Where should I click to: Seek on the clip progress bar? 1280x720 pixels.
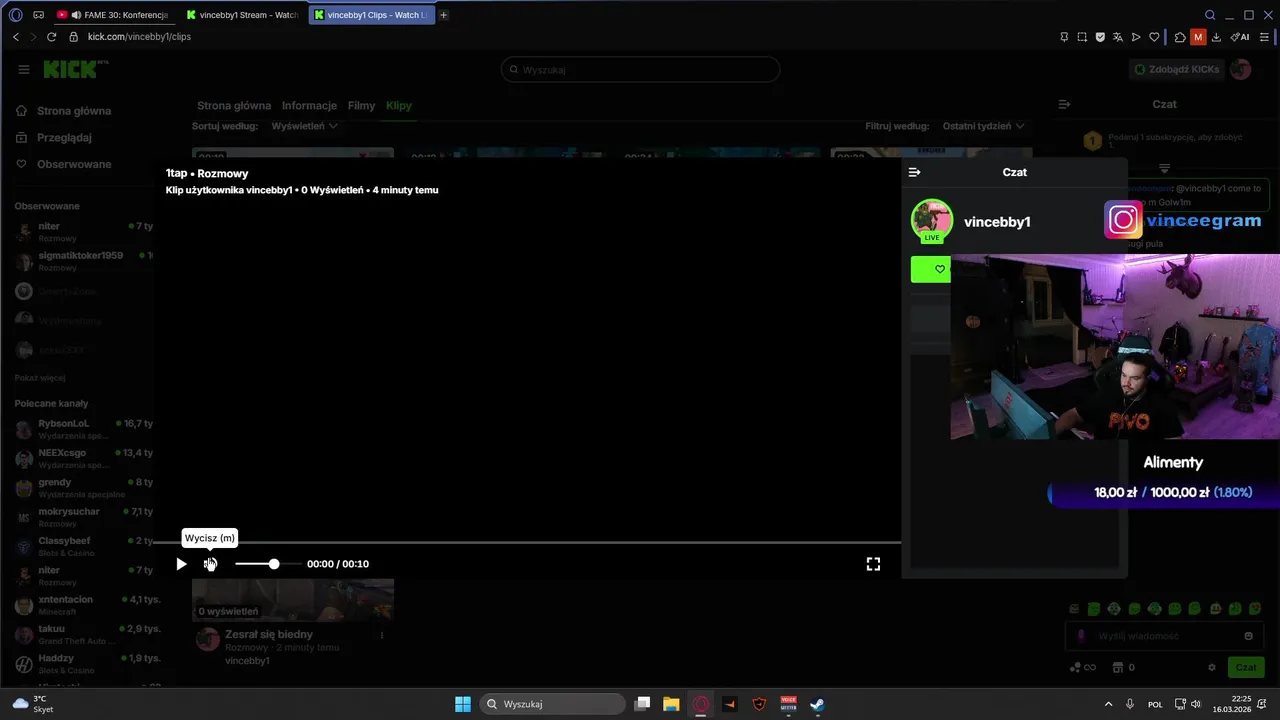point(525,543)
